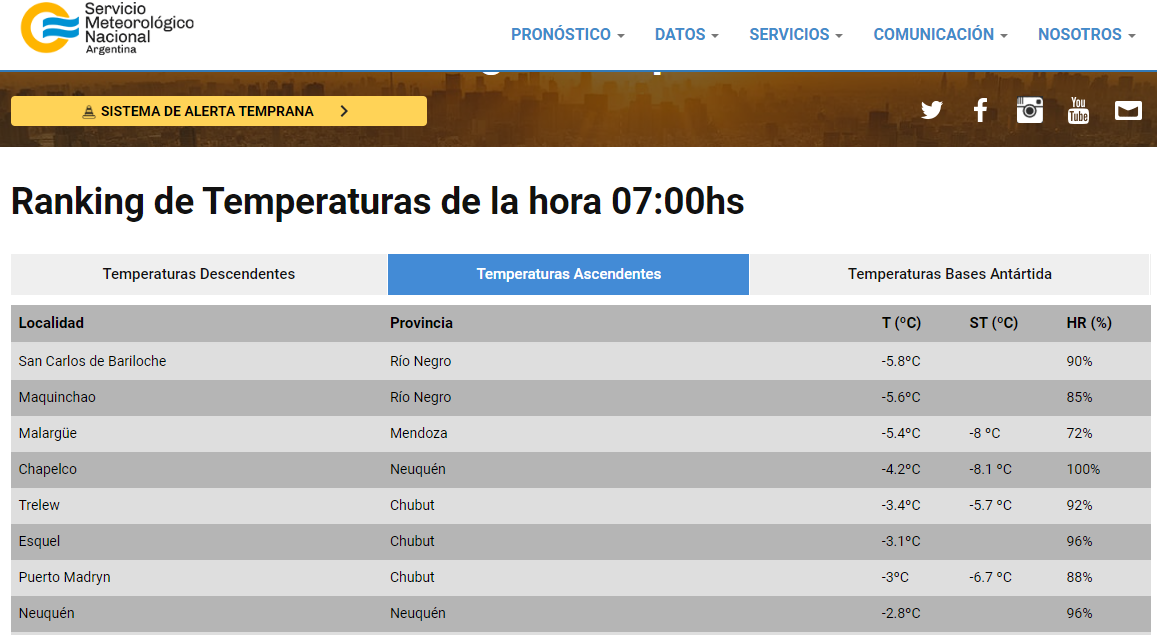The image size is (1157, 635).
Task: Click the Sistema de Alerta Temprana button
Action: 218,111
